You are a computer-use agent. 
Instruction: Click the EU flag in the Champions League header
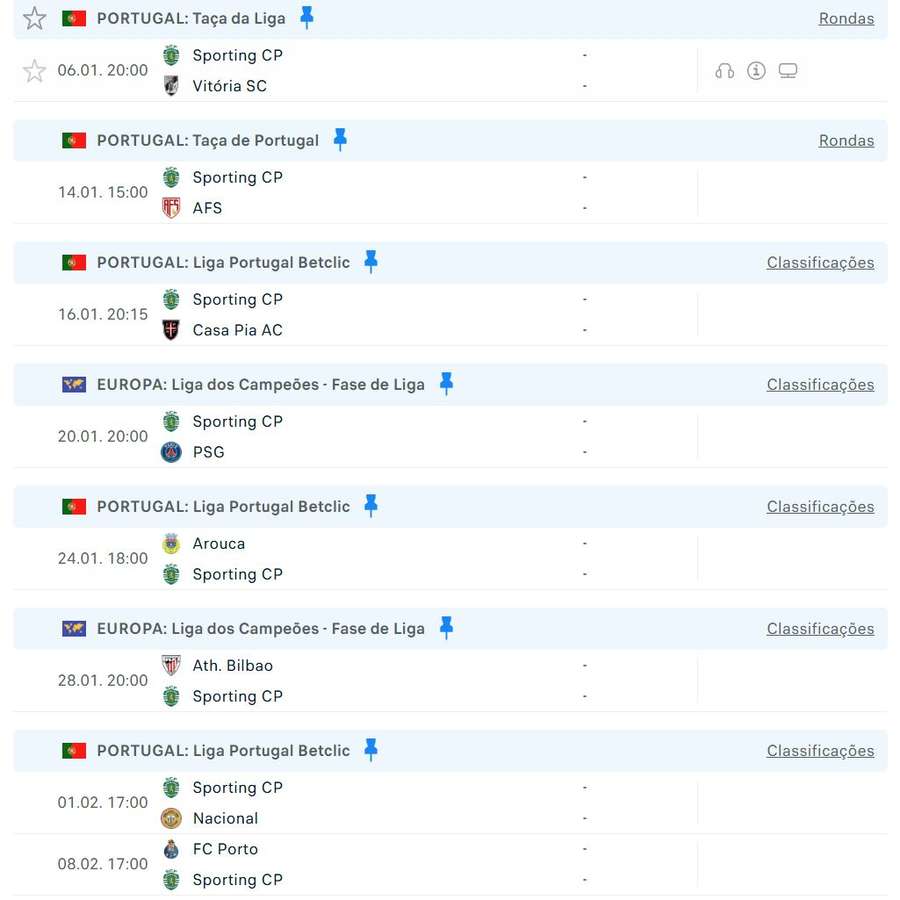[x=74, y=384]
